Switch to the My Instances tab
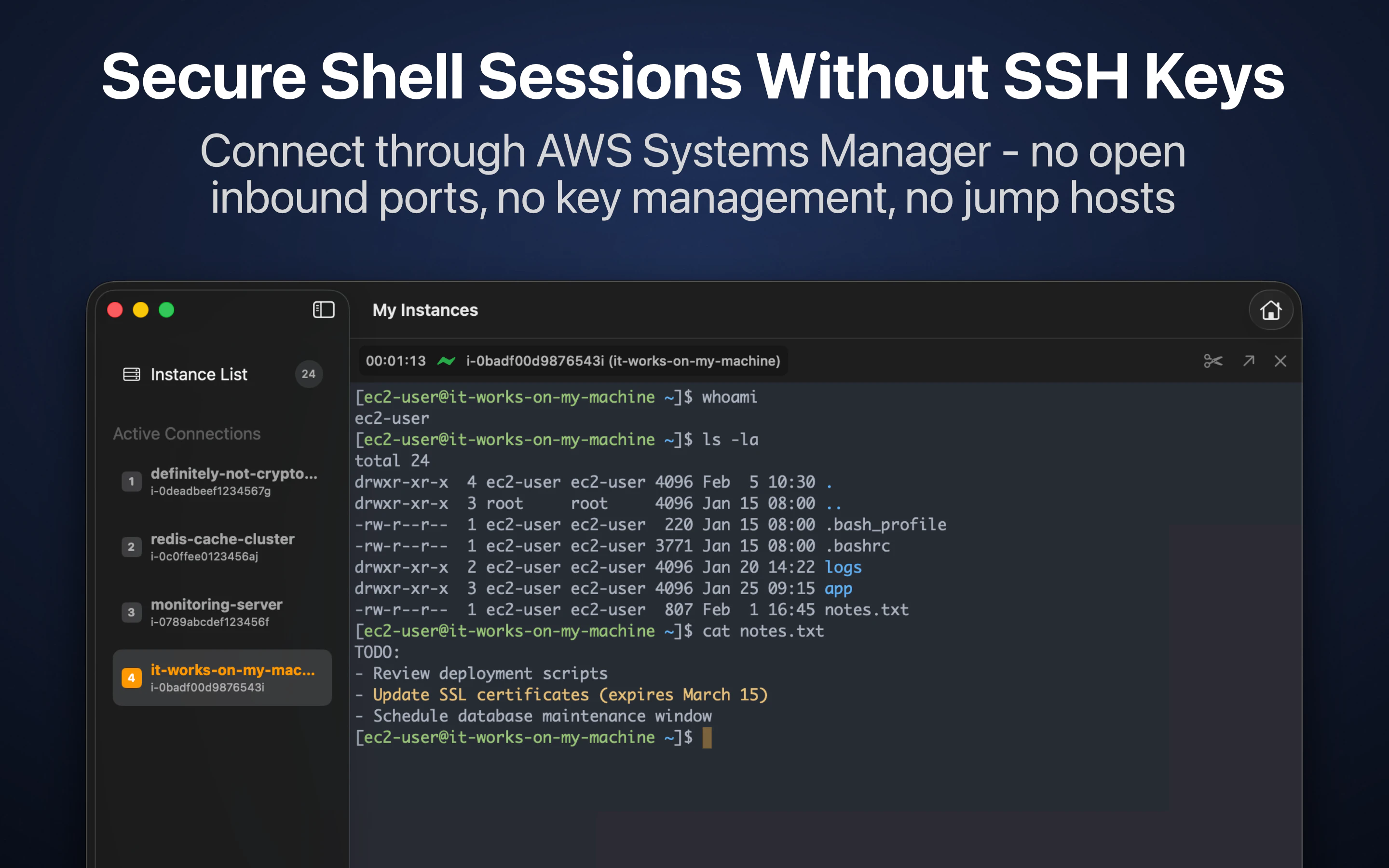The image size is (1389, 868). pos(425,310)
